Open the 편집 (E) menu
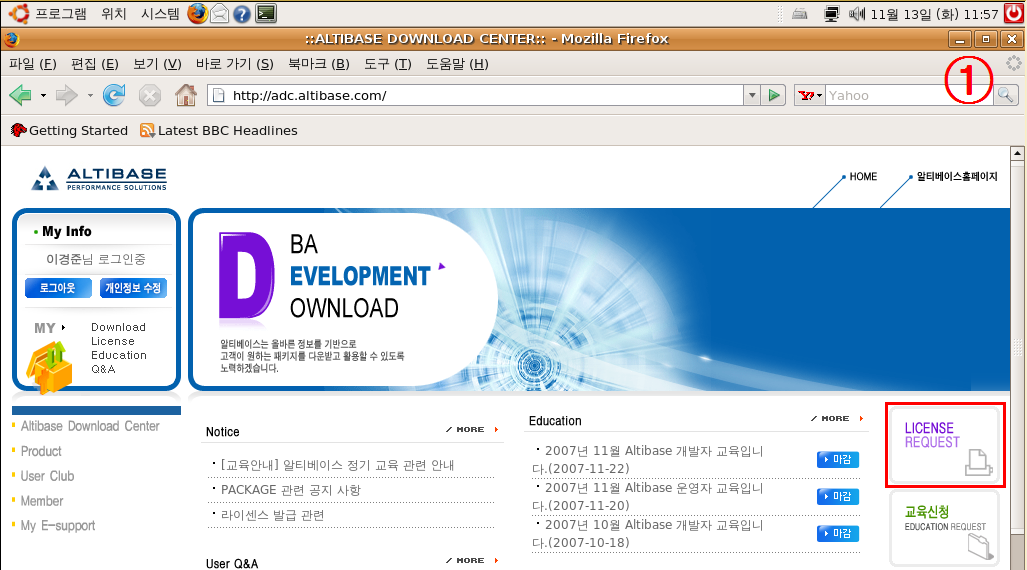The height and width of the screenshot is (570, 1027). tap(95, 64)
